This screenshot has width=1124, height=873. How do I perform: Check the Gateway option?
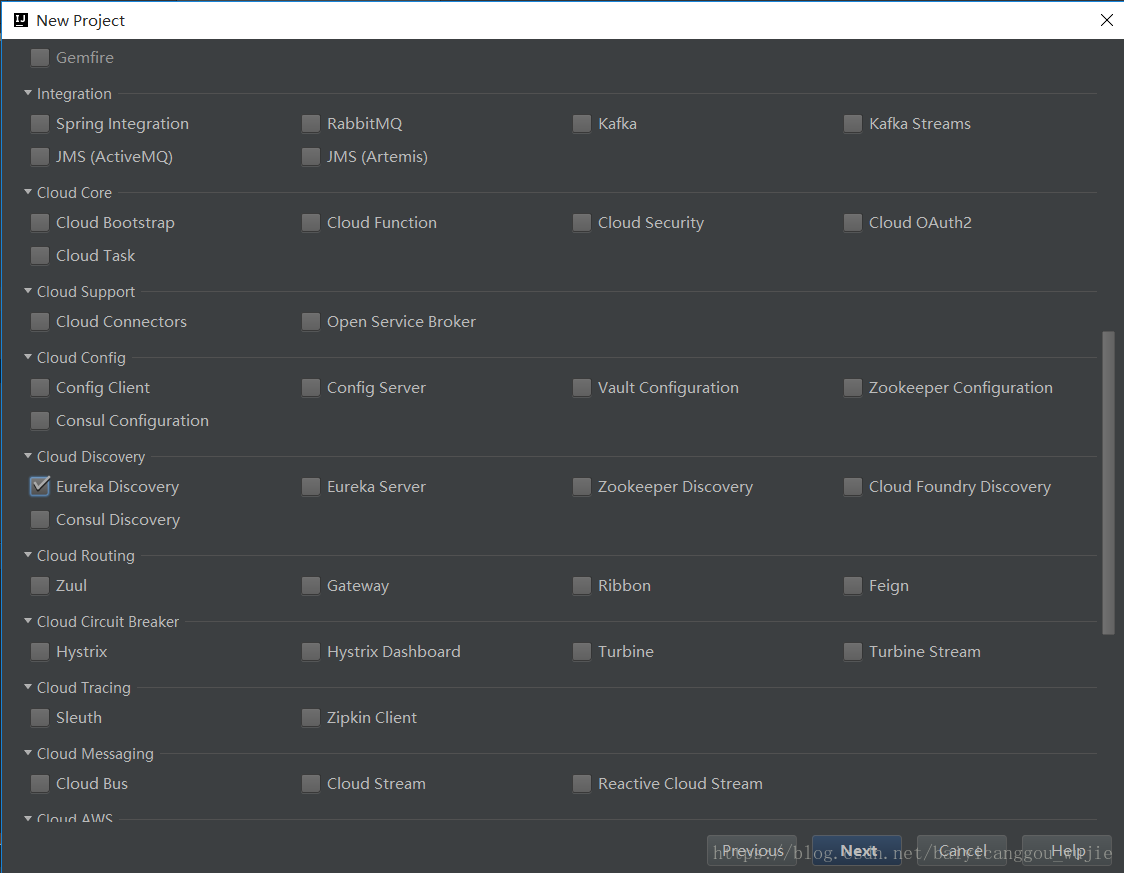point(311,585)
